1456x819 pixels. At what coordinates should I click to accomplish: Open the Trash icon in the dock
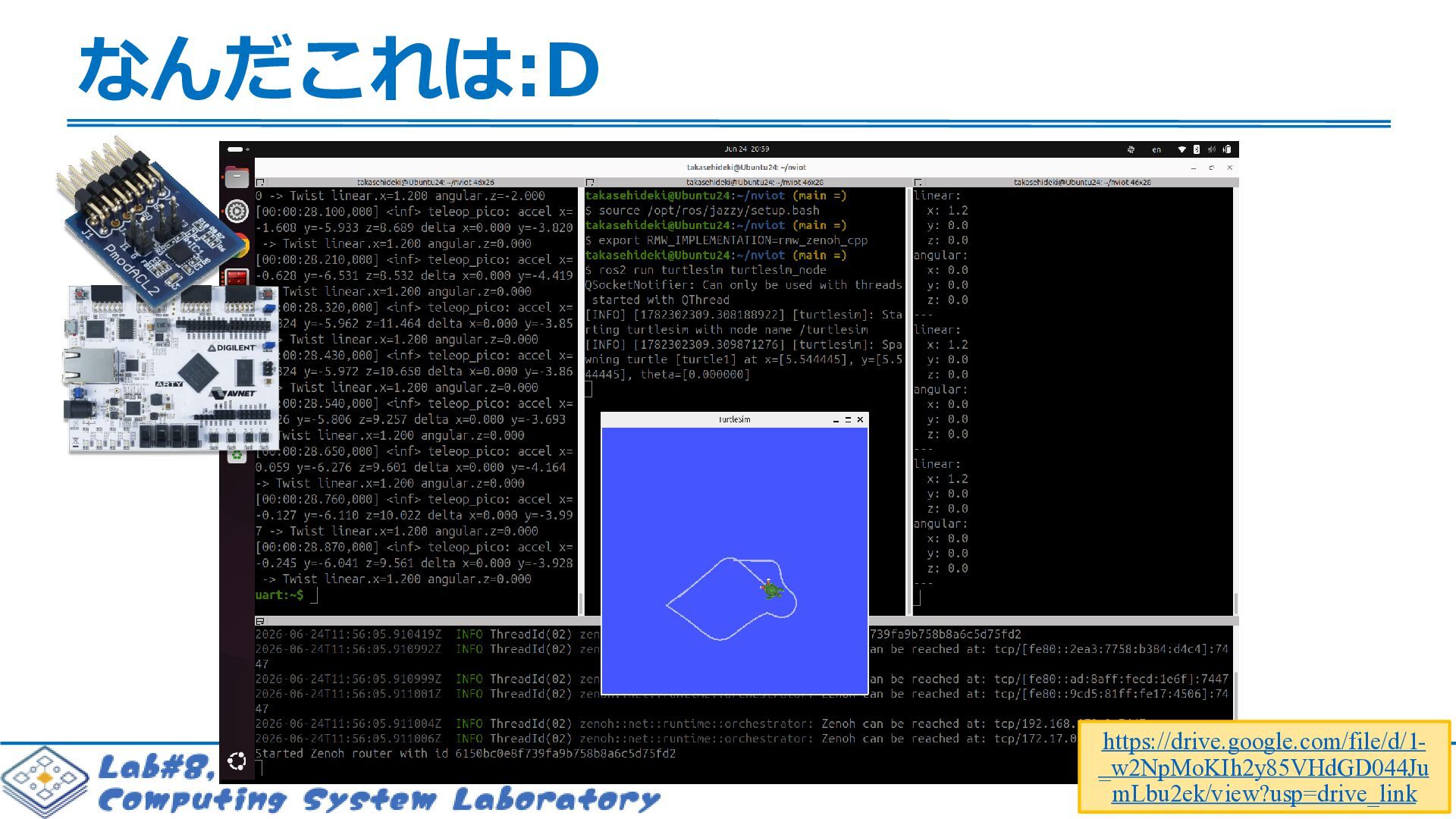pos(237,454)
